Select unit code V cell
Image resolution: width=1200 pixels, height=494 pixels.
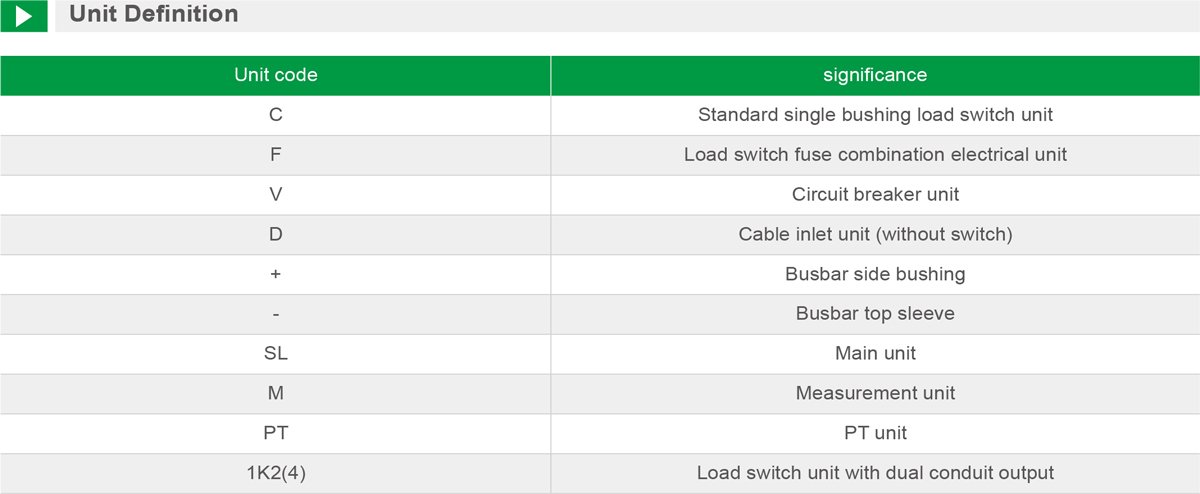click(275, 194)
